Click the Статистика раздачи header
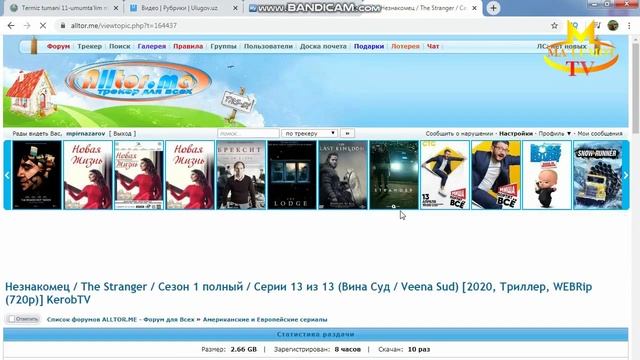640x360 pixels. click(316, 334)
